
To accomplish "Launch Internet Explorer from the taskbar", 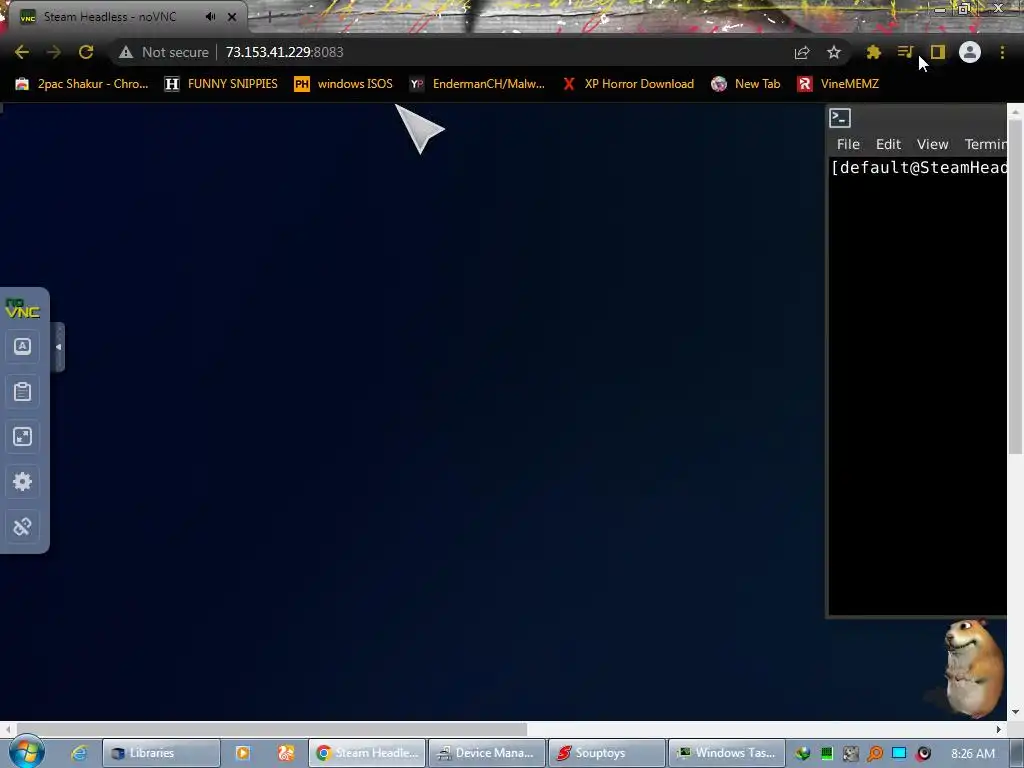I will 79,753.
